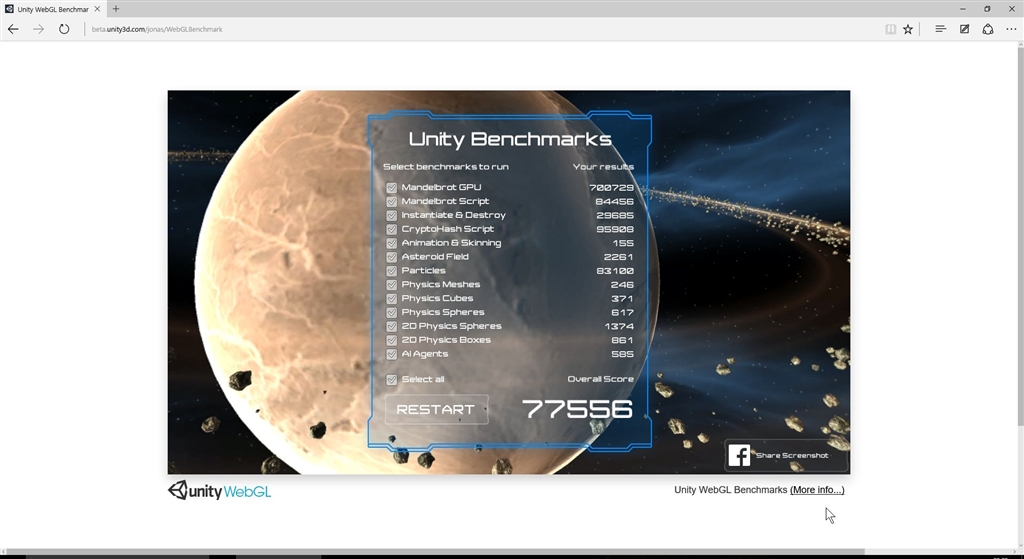Click the Asteroid Field result 2261
The height and width of the screenshot is (559, 1024).
[x=618, y=257]
